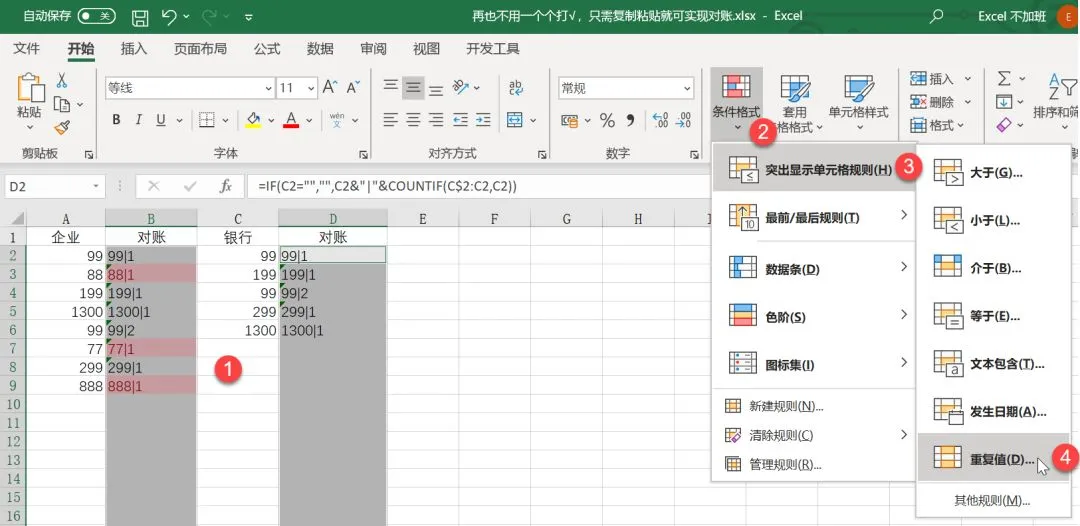Screen dimensions: 1080x526
Task: Apply the yellow fill color
Action: pyautogui.click(x=253, y=120)
